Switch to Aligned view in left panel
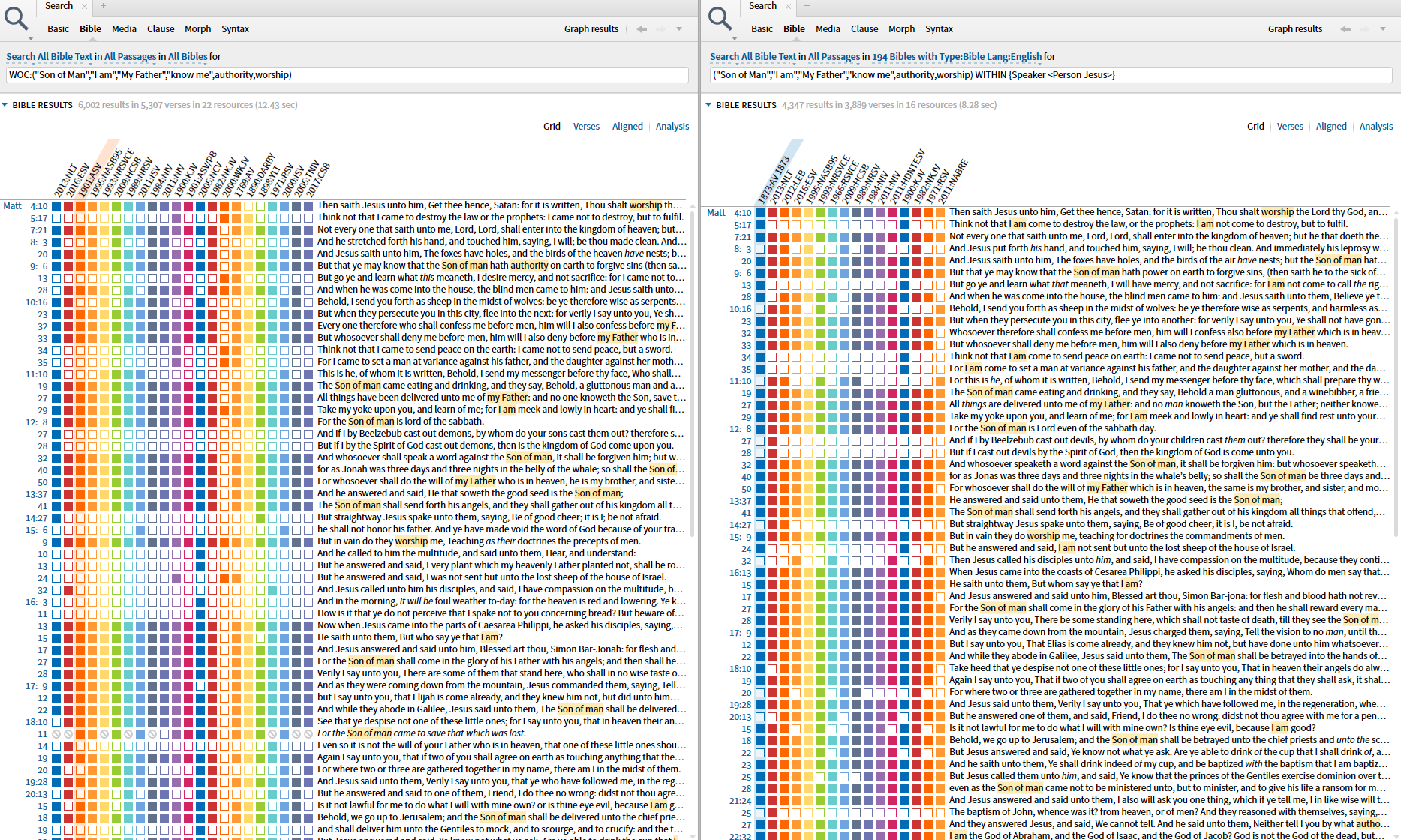1401x840 pixels. (x=627, y=127)
